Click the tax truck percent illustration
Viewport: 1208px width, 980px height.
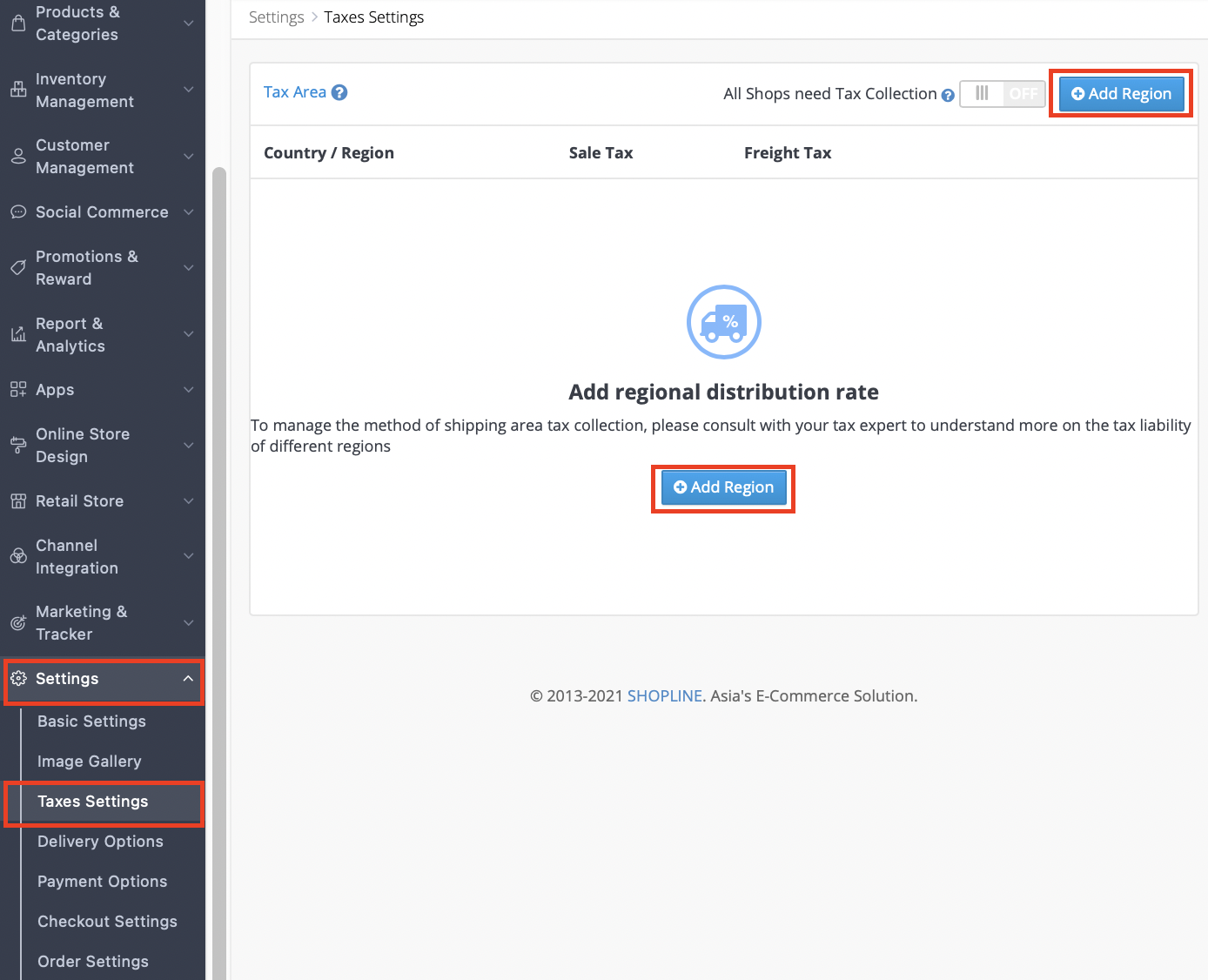tap(724, 322)
